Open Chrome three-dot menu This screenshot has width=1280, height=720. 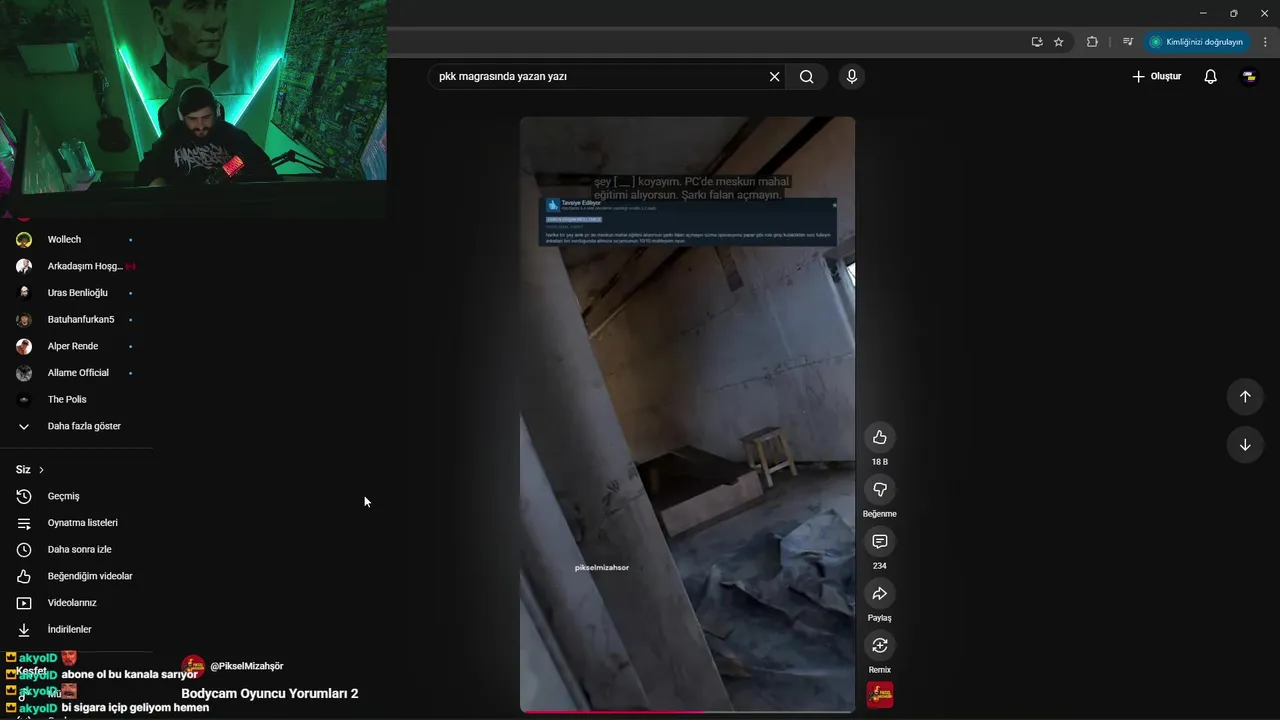(x=1265, y=42)
